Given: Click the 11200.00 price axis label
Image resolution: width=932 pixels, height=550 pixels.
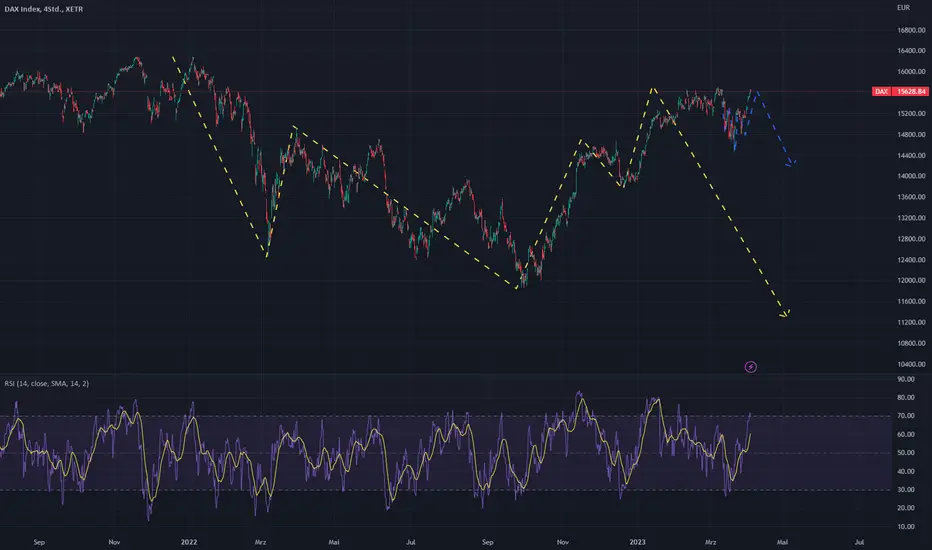Looking at the screenshot, I should (911, 322).
